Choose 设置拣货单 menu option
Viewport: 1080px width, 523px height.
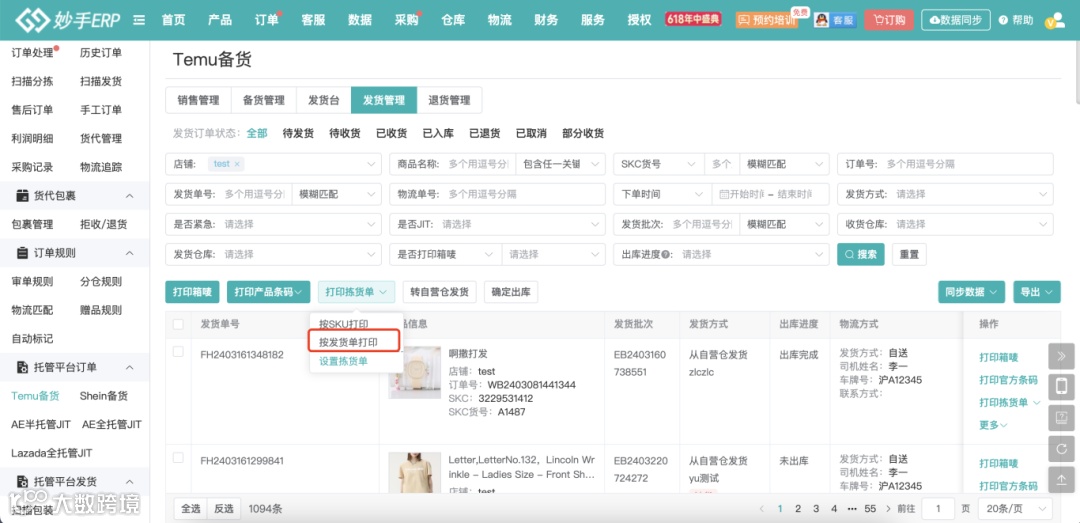[343, 360]
